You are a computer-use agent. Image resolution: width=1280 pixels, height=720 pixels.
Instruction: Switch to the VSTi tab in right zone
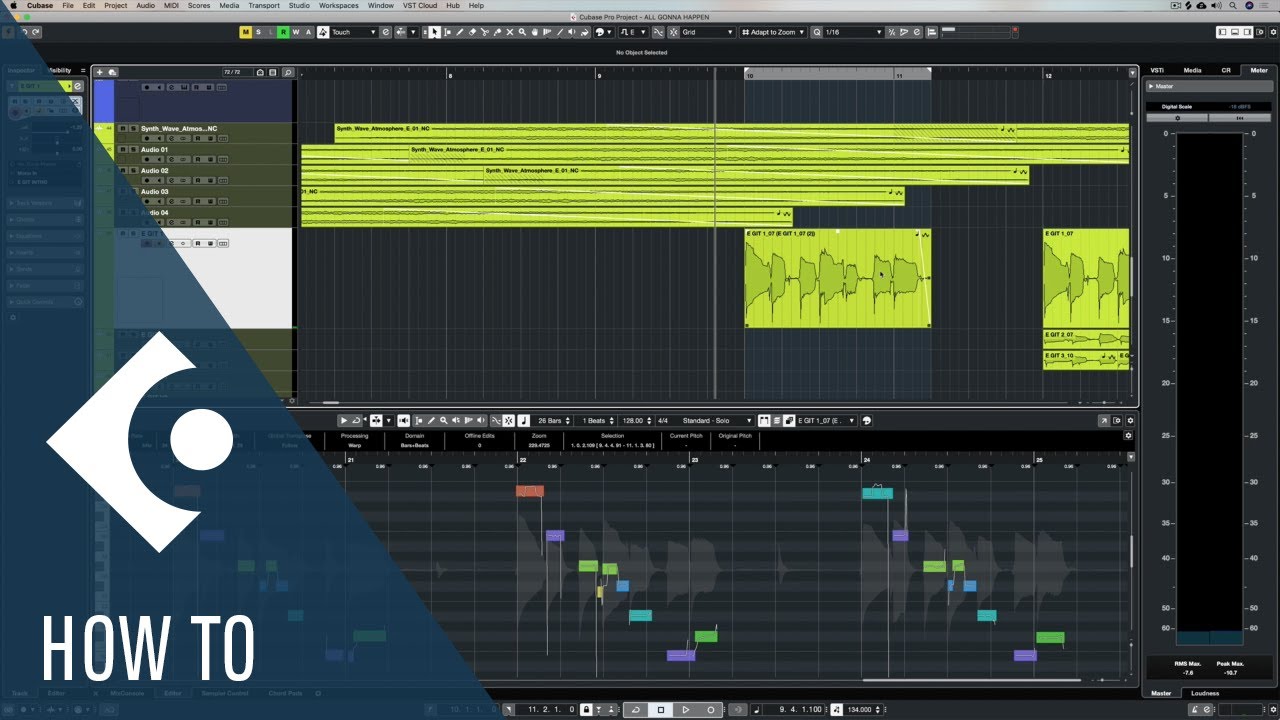point(1157,70)
